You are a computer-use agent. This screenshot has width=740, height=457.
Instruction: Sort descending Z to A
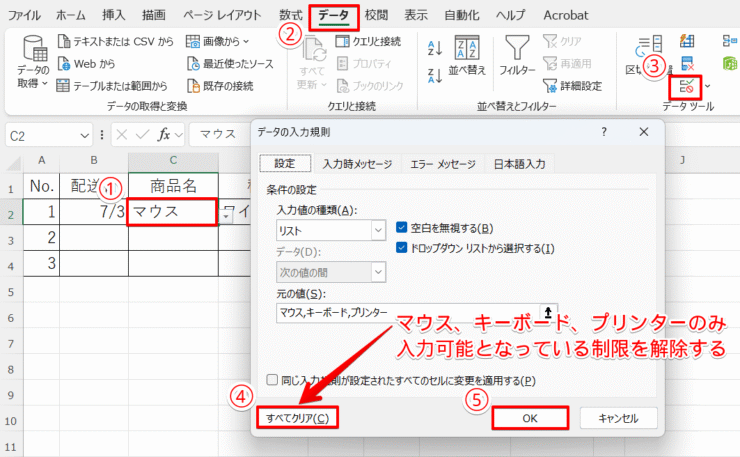pyautogui.click(x=435, y=76)
